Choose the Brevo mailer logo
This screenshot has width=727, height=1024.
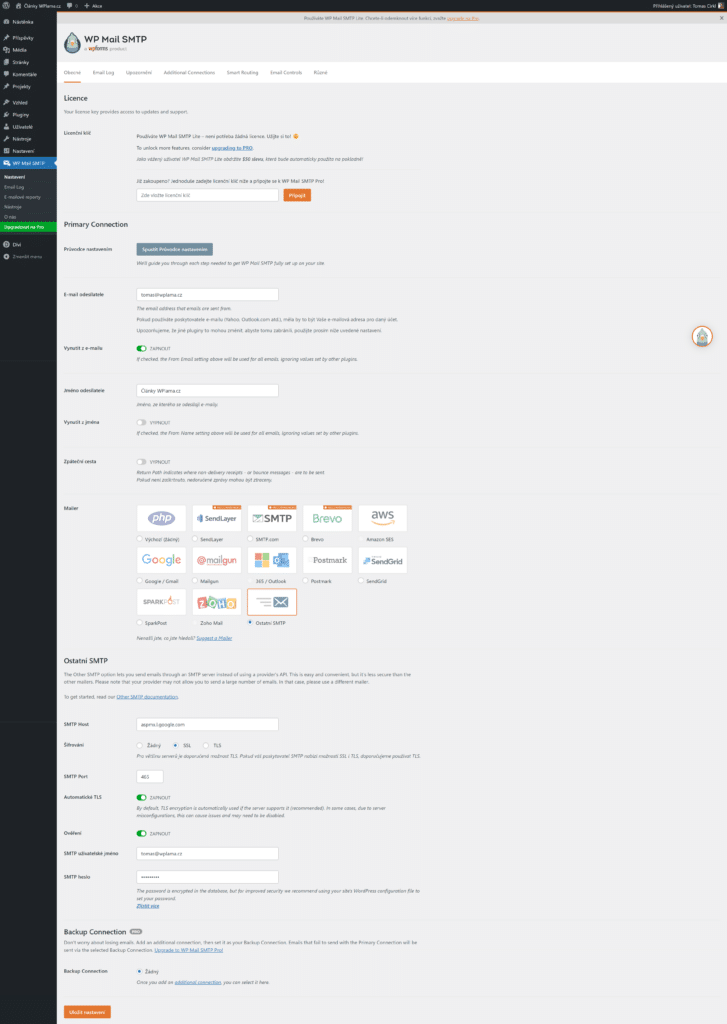coord(327,519)
